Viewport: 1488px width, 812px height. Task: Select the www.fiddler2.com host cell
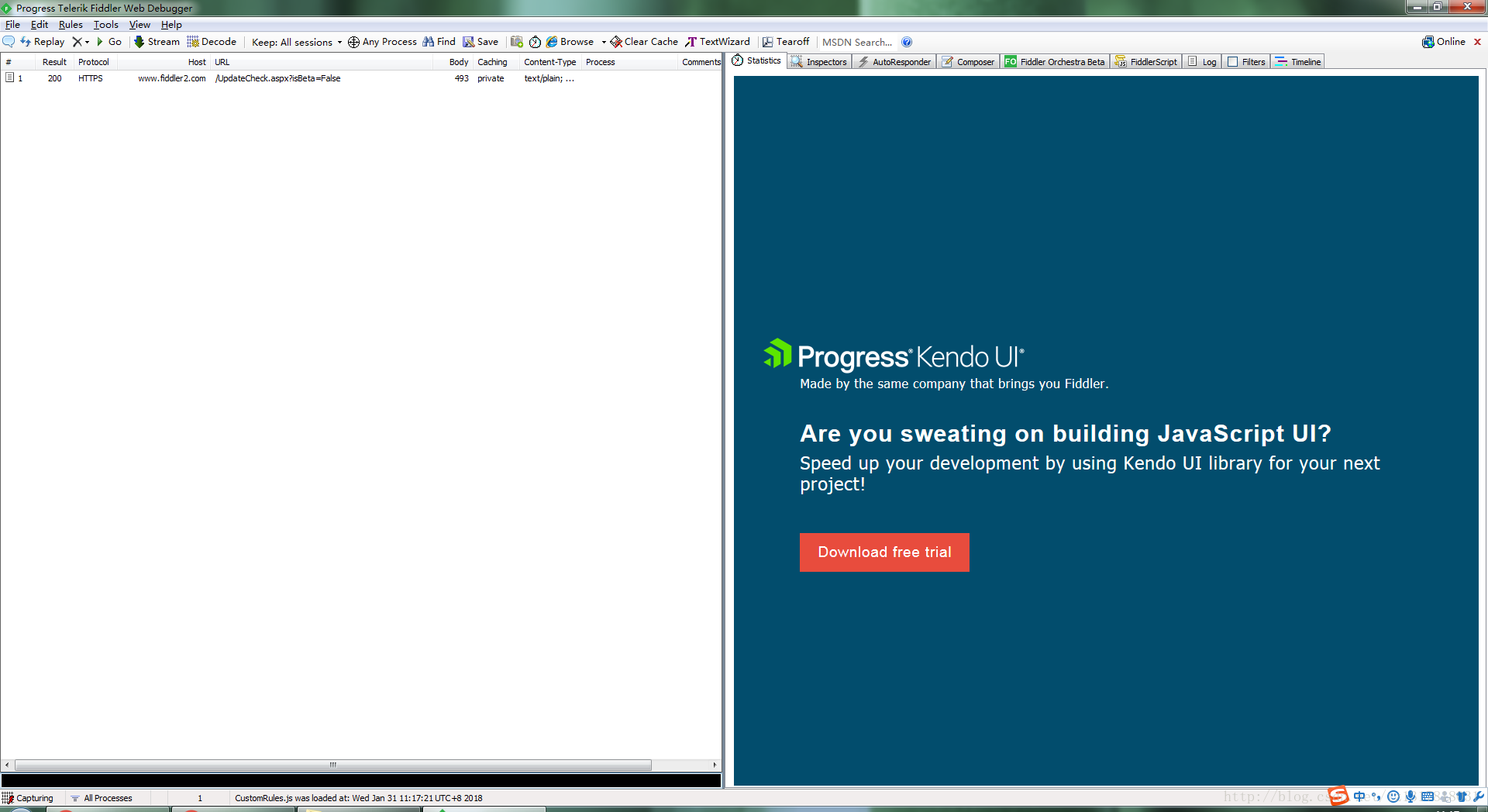pos(172,78)
